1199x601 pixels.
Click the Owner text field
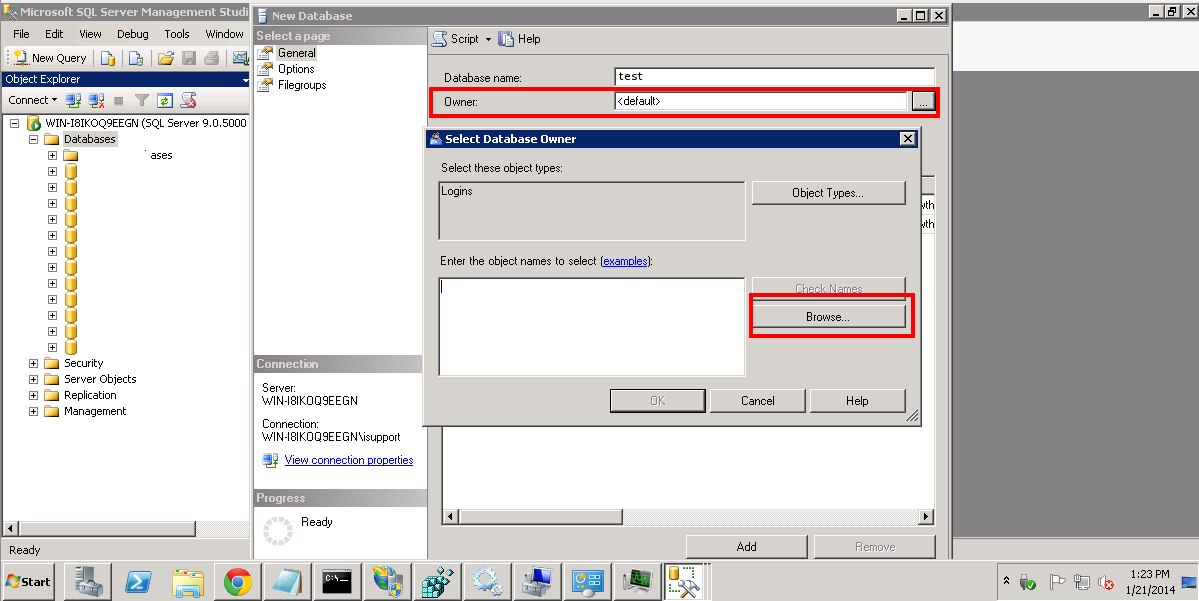[761, 101]
